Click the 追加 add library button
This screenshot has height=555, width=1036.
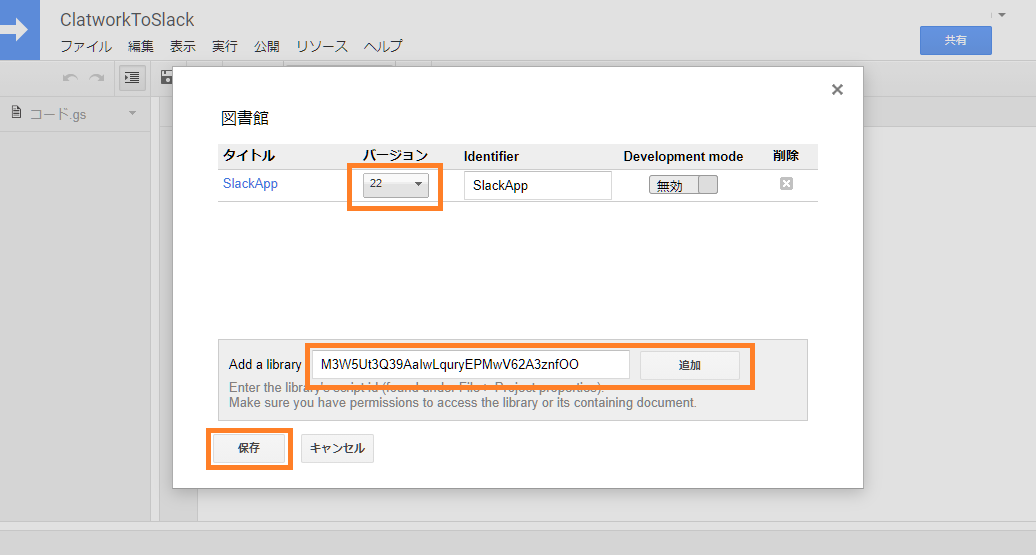click(690, 365)
